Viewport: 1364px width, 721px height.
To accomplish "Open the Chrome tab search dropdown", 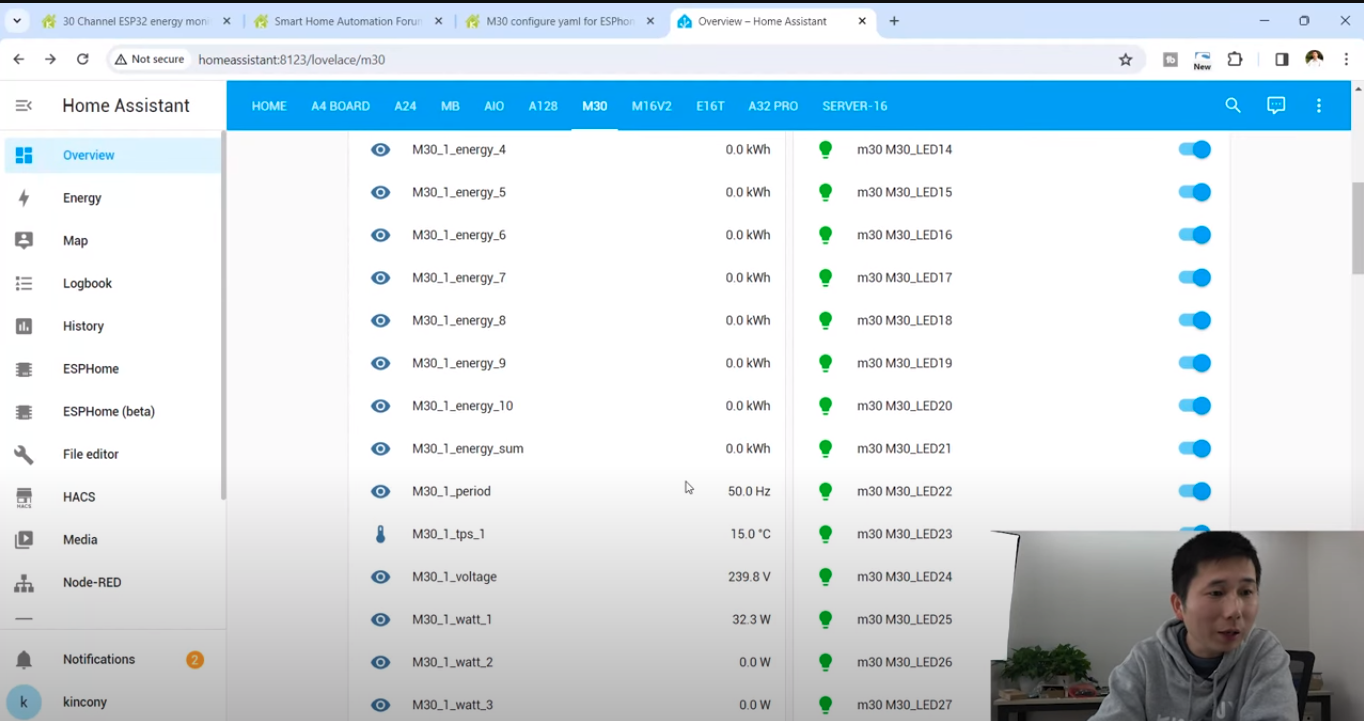I will click(17, 21).
